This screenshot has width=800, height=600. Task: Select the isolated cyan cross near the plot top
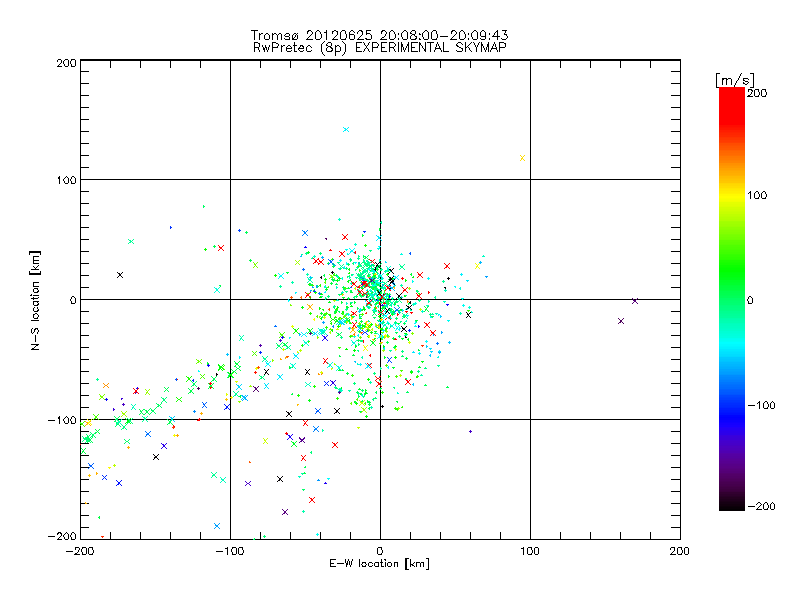[x=346, y=130]
